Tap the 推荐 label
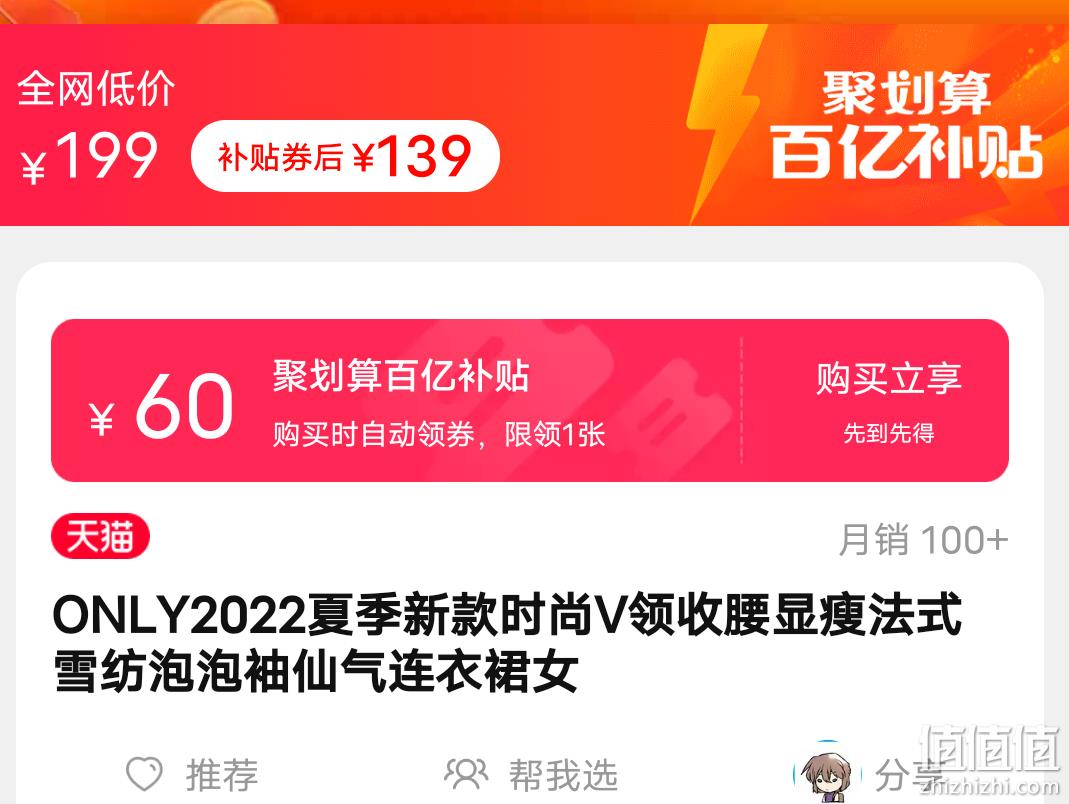This screenshot has height=804, width=1069. (x=222, y=775)
